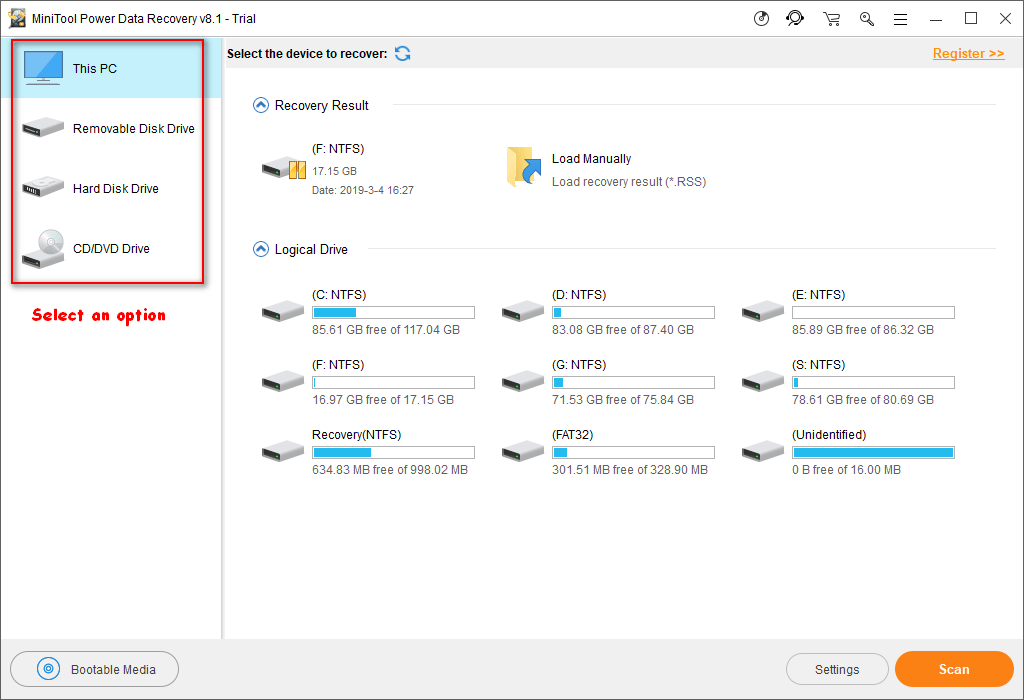Open online help via the headset icon
1024x700 pixels.
pos(795,18)
